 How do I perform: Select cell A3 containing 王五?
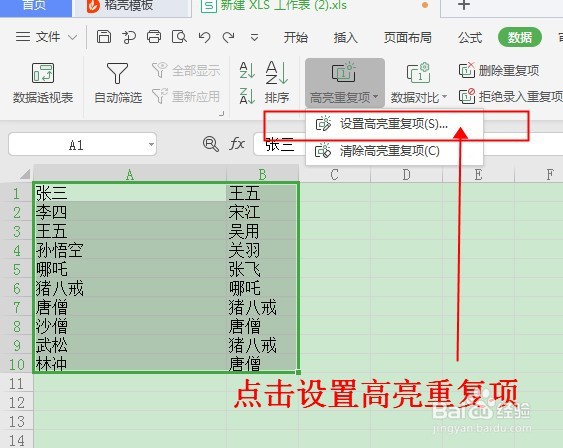point(130,231)
